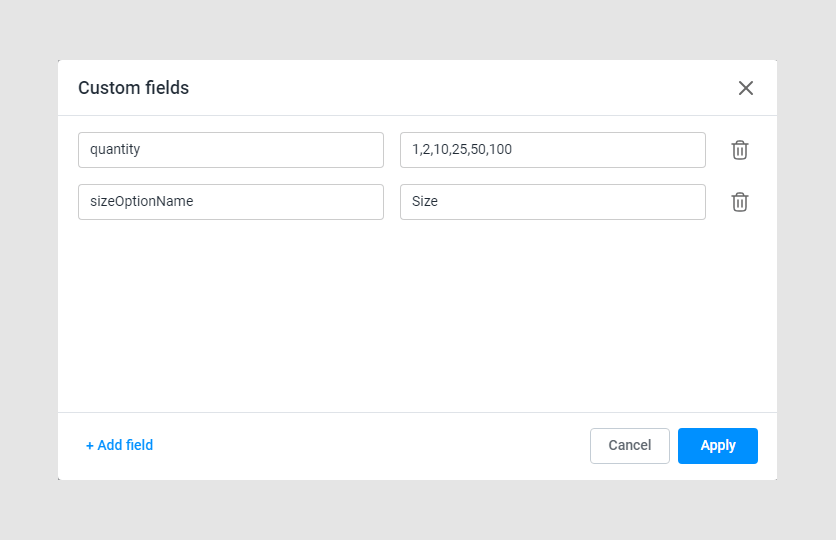Select the '+ Add field' link in footer
Screen dimensions: 836x540
click(x=119, y=446)
